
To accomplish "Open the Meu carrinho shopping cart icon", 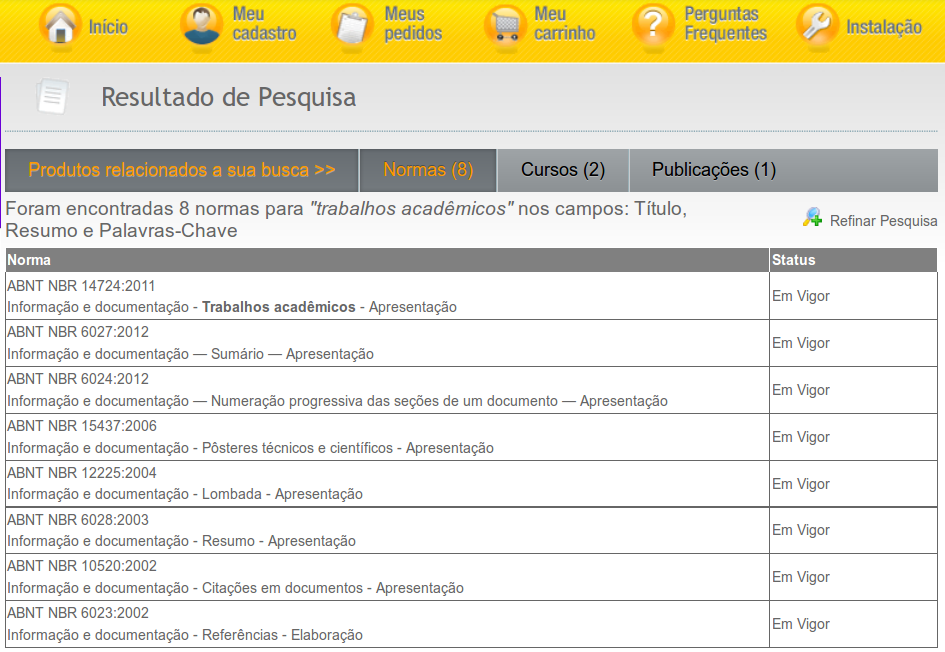I will [x=504, y=27].
